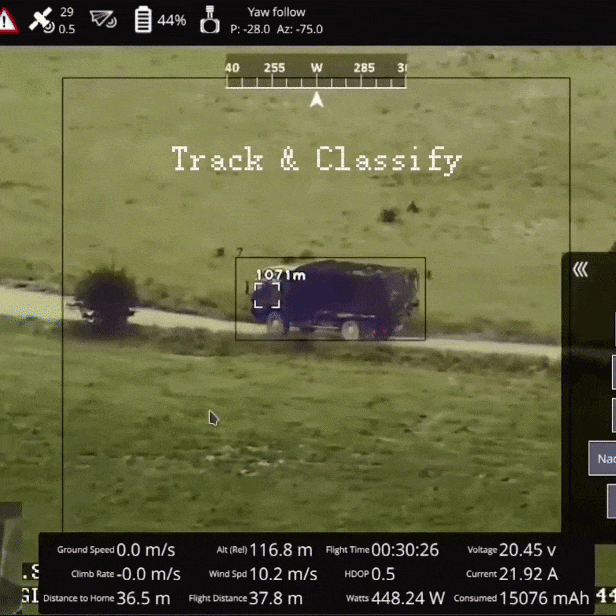Image resolution: width=616 pixels, height=616 pixels.
Task: Click the Flight Distance 37.8 m value
Action: (276, 598)
